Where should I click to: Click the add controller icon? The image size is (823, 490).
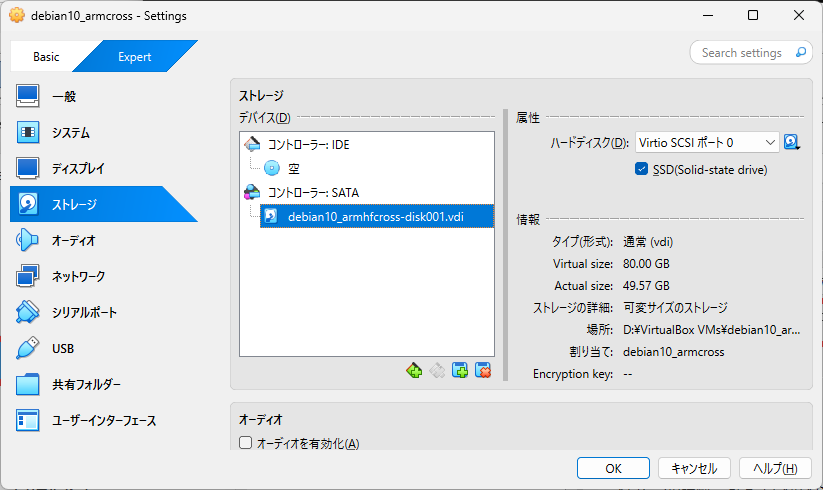(414, 371)
